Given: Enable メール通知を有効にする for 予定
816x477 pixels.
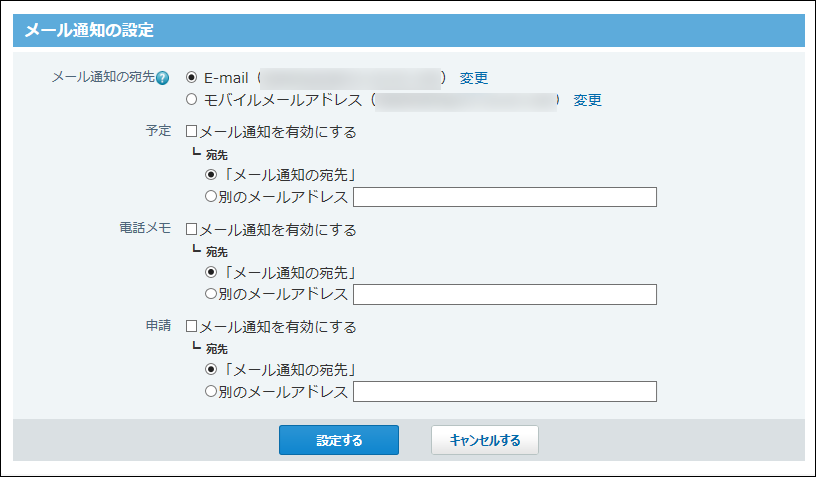Looking at the screenshot, I should (192, 131).
